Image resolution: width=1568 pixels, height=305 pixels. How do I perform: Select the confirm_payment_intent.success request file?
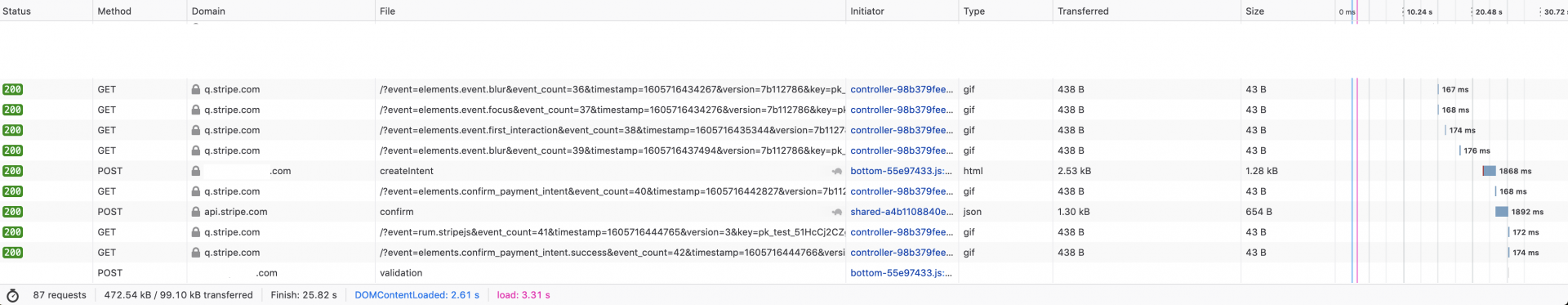[x=612, y=253]
